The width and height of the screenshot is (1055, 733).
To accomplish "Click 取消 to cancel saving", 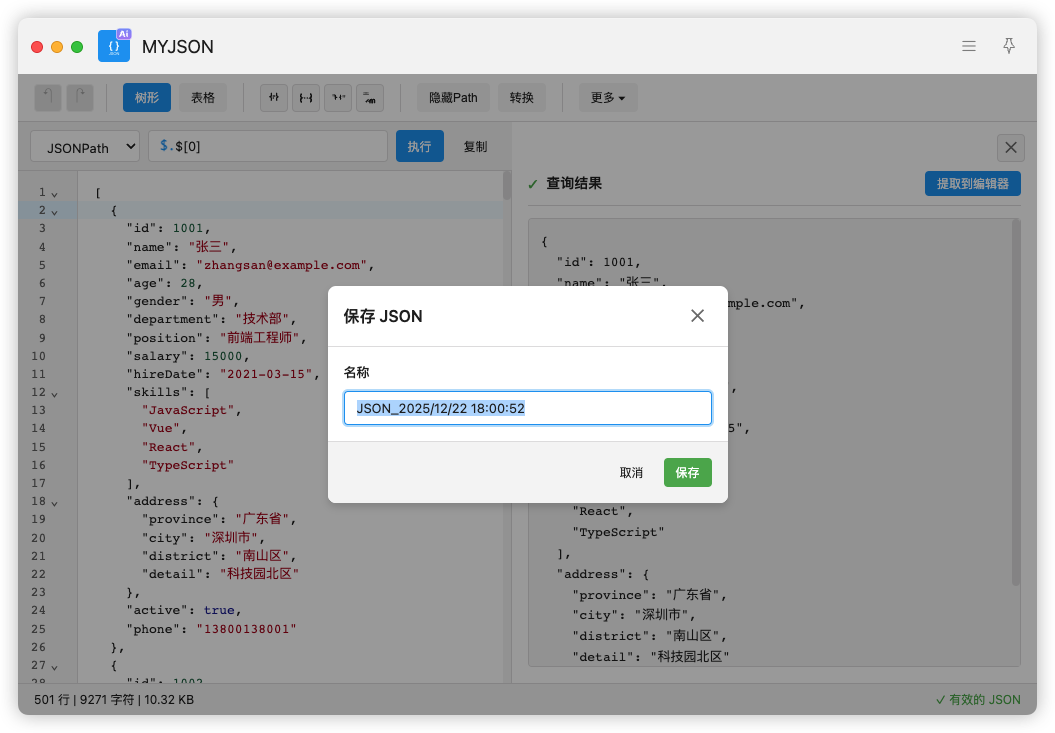I will click(x=631, y=473).
